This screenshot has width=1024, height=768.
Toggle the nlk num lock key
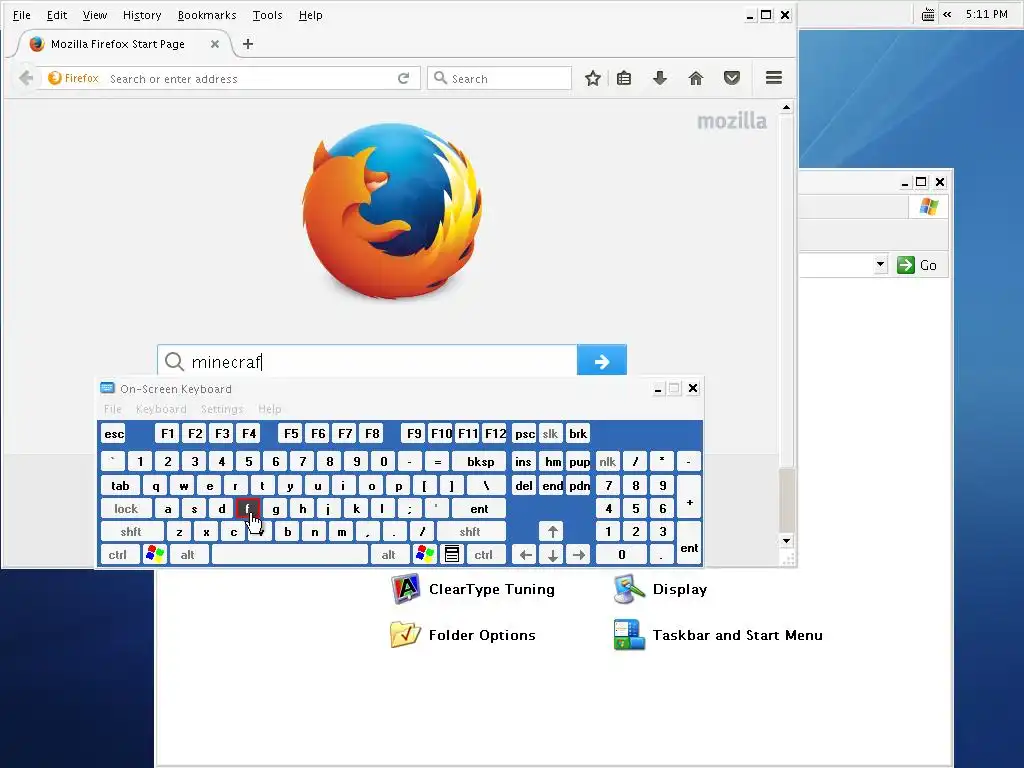pyautogui.click(x=607, y=462)
